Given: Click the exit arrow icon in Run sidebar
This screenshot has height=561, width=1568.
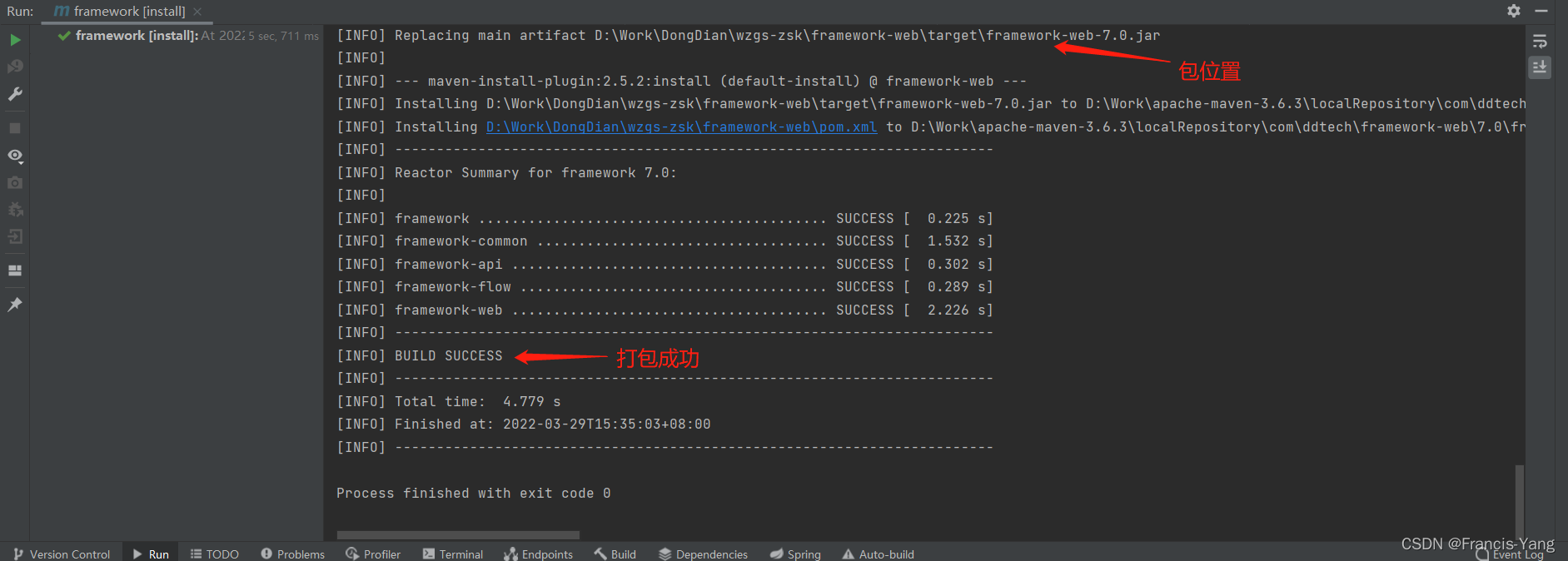Looking at the screenshot, I should pyautogui.click(x=15, y=236).
